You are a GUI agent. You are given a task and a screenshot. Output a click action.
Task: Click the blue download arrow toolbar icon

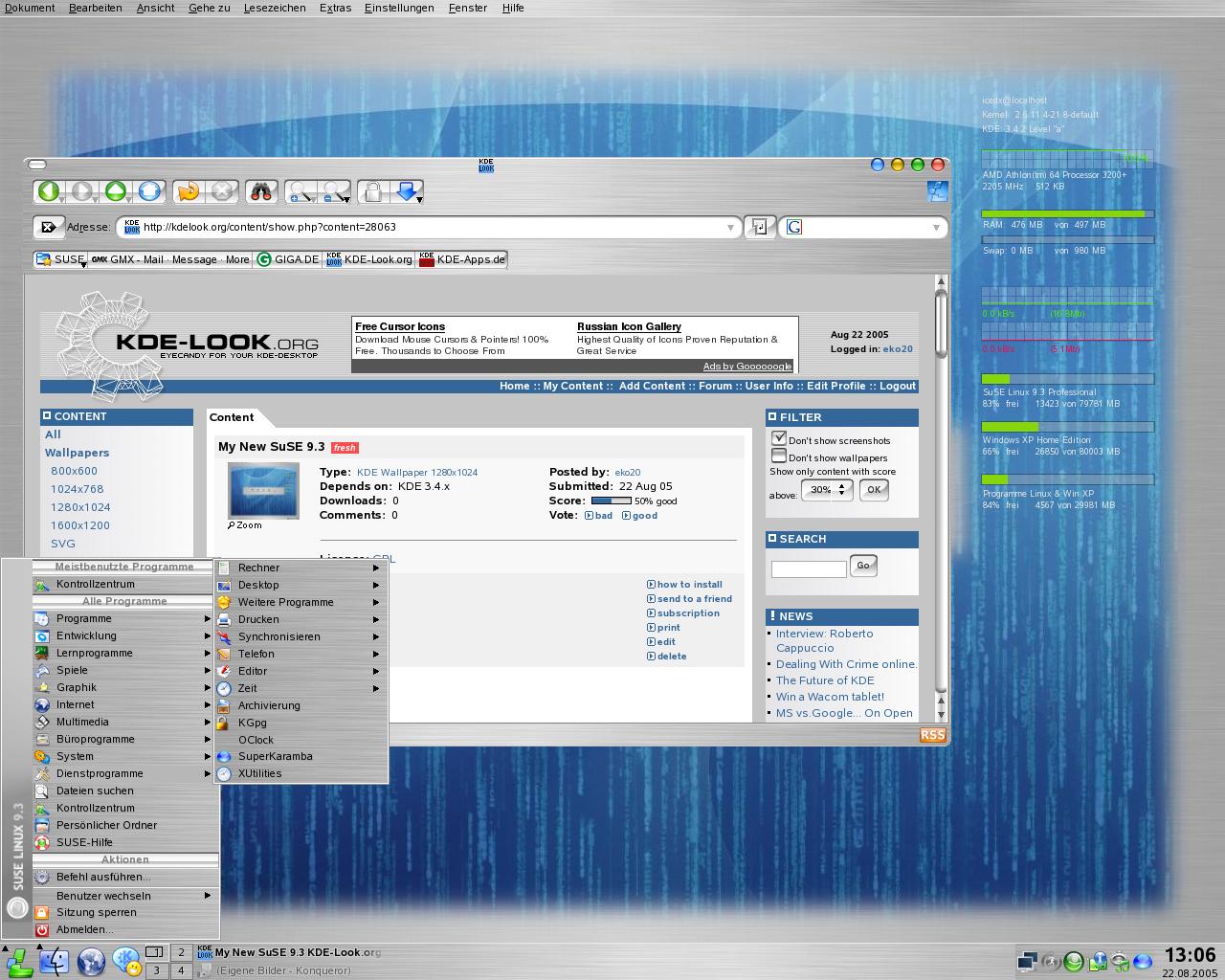408,191
